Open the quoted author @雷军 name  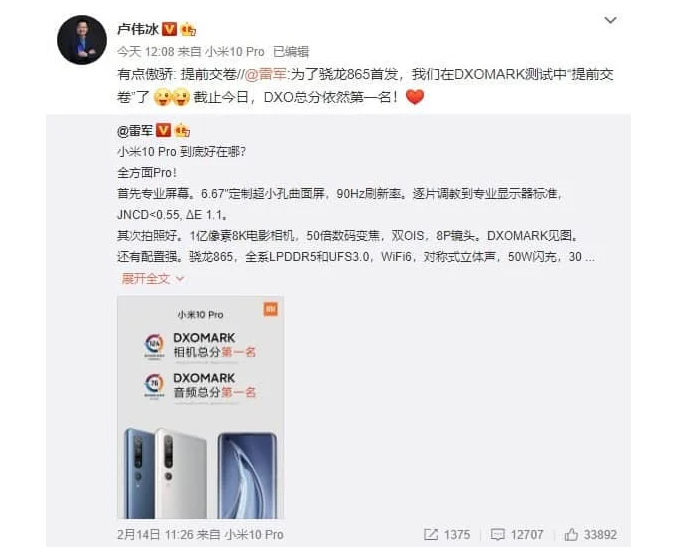(x=135, y=130)
